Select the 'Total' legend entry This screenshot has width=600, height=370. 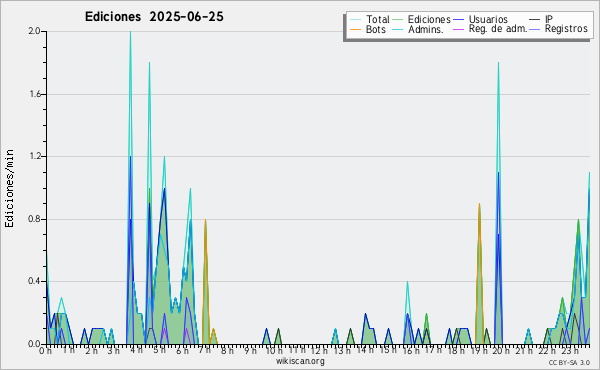(x=377, y=19)
